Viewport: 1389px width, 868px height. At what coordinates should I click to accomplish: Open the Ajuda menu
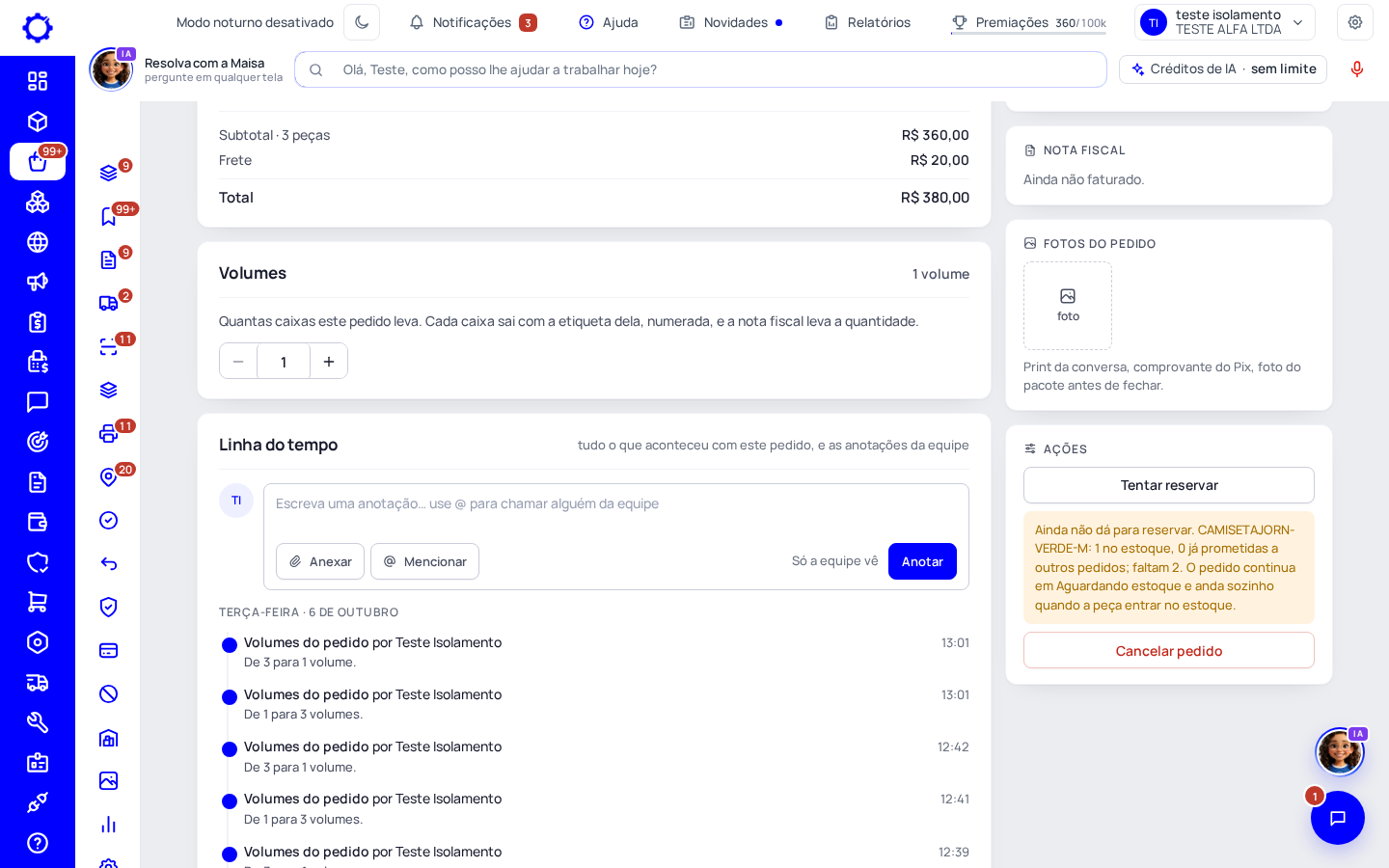pos(609,22)
